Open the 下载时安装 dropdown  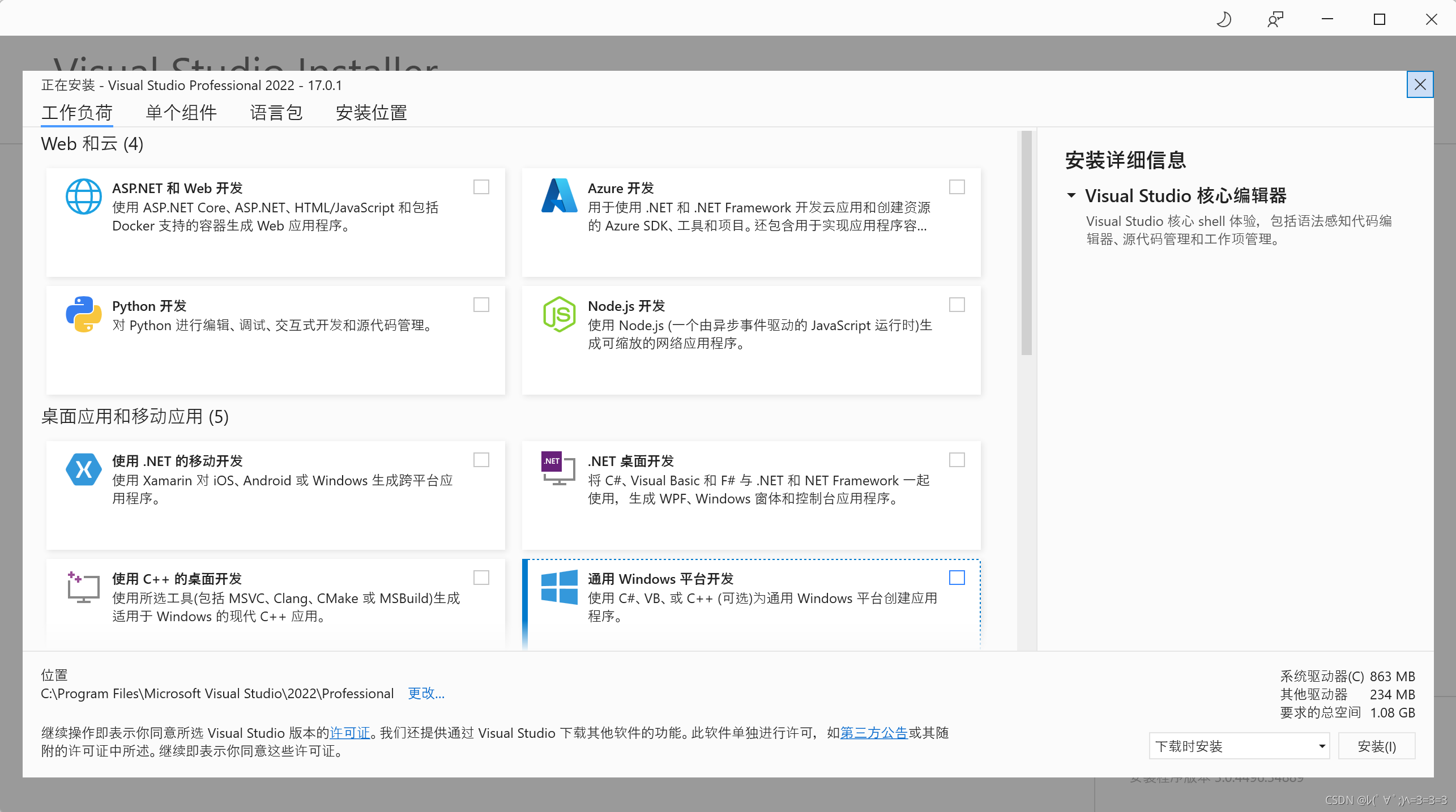(1239, 746)
